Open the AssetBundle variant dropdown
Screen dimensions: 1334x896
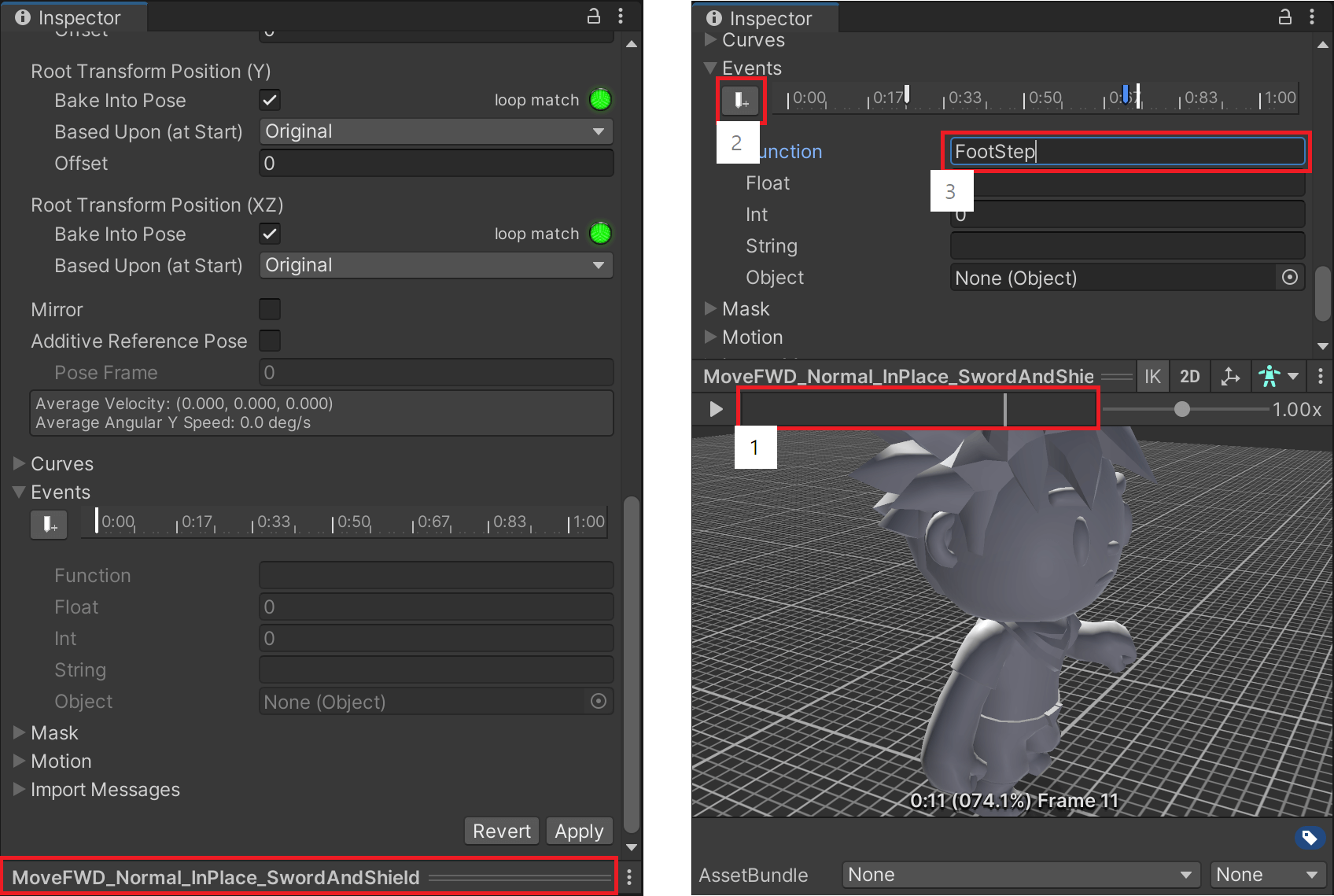(1268, 875)
